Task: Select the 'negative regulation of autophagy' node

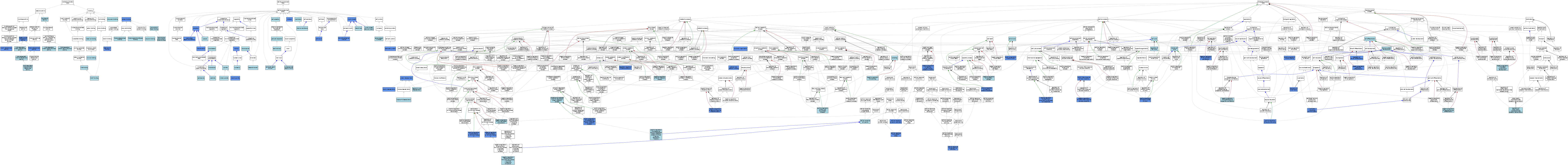Action: point(873,78)
